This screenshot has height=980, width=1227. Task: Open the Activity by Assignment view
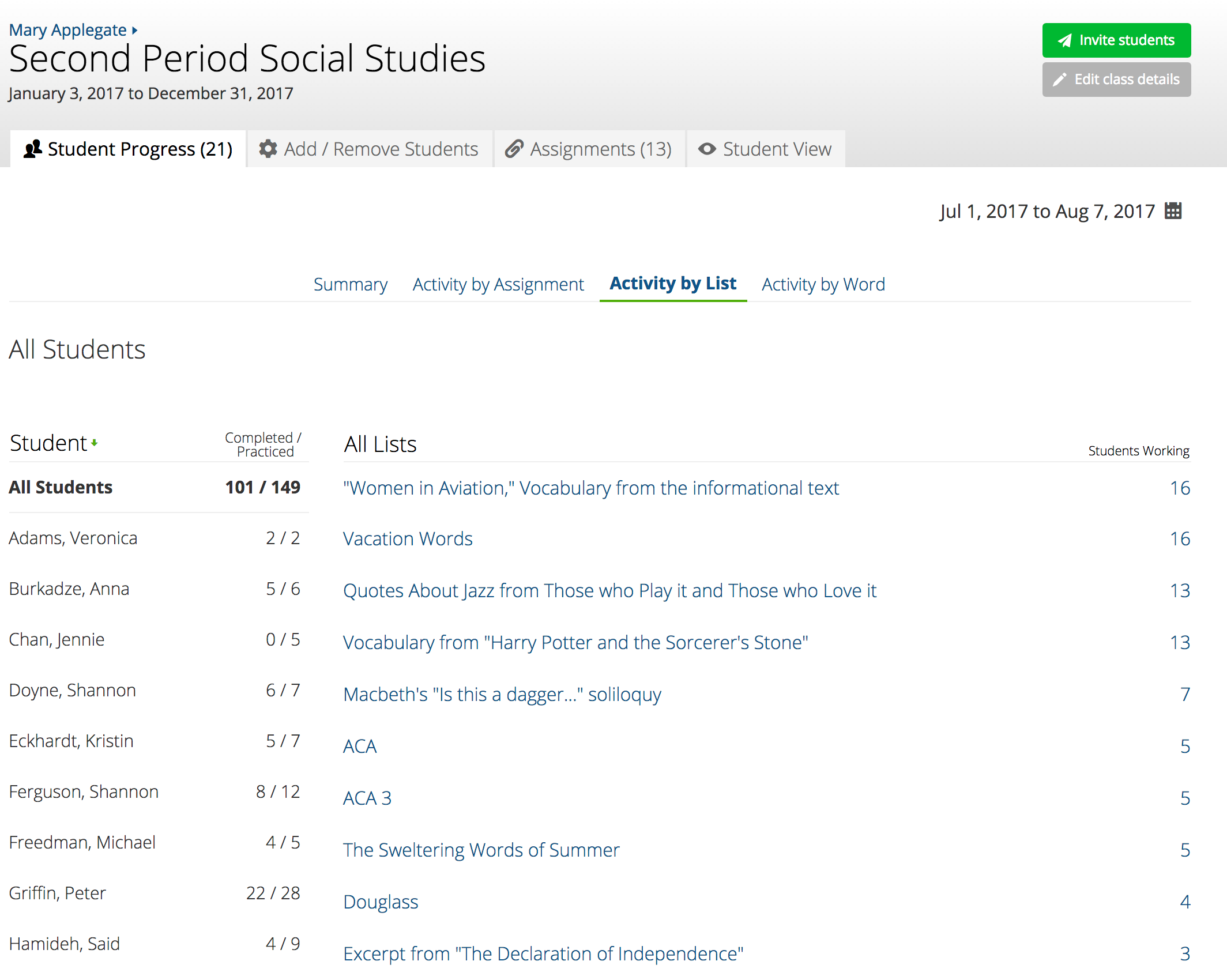(x=498, y=284)
